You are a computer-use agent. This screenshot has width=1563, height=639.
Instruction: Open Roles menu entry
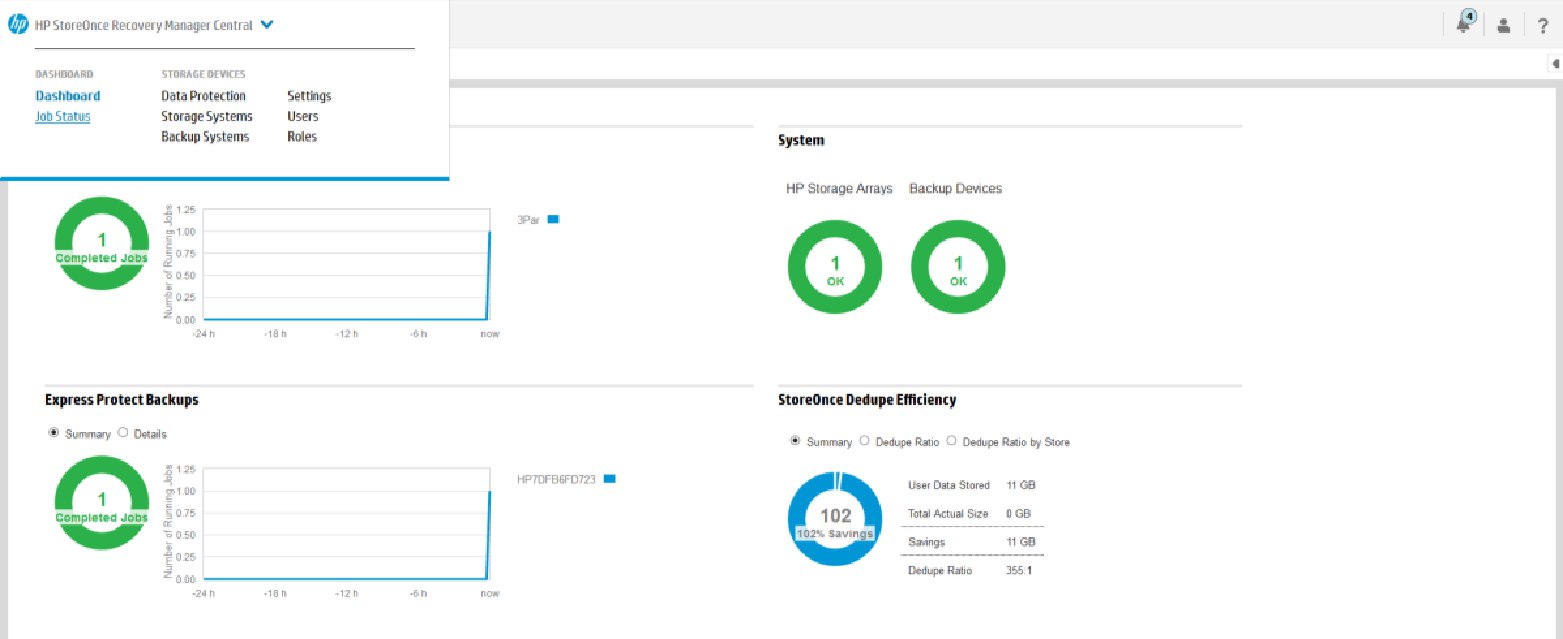[x=302, y=136]
